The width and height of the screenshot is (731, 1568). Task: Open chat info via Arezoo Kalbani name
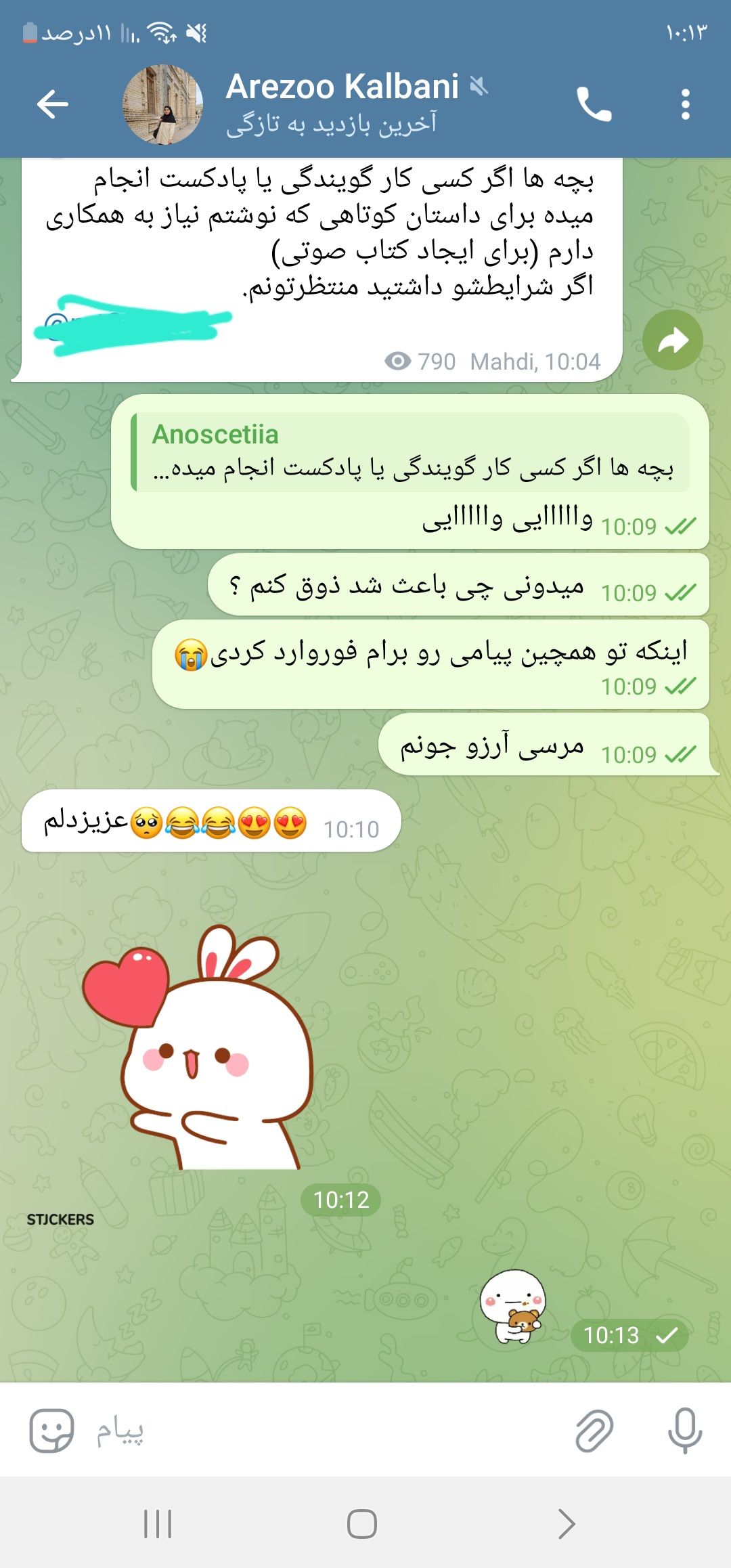(x=342, y=87)
